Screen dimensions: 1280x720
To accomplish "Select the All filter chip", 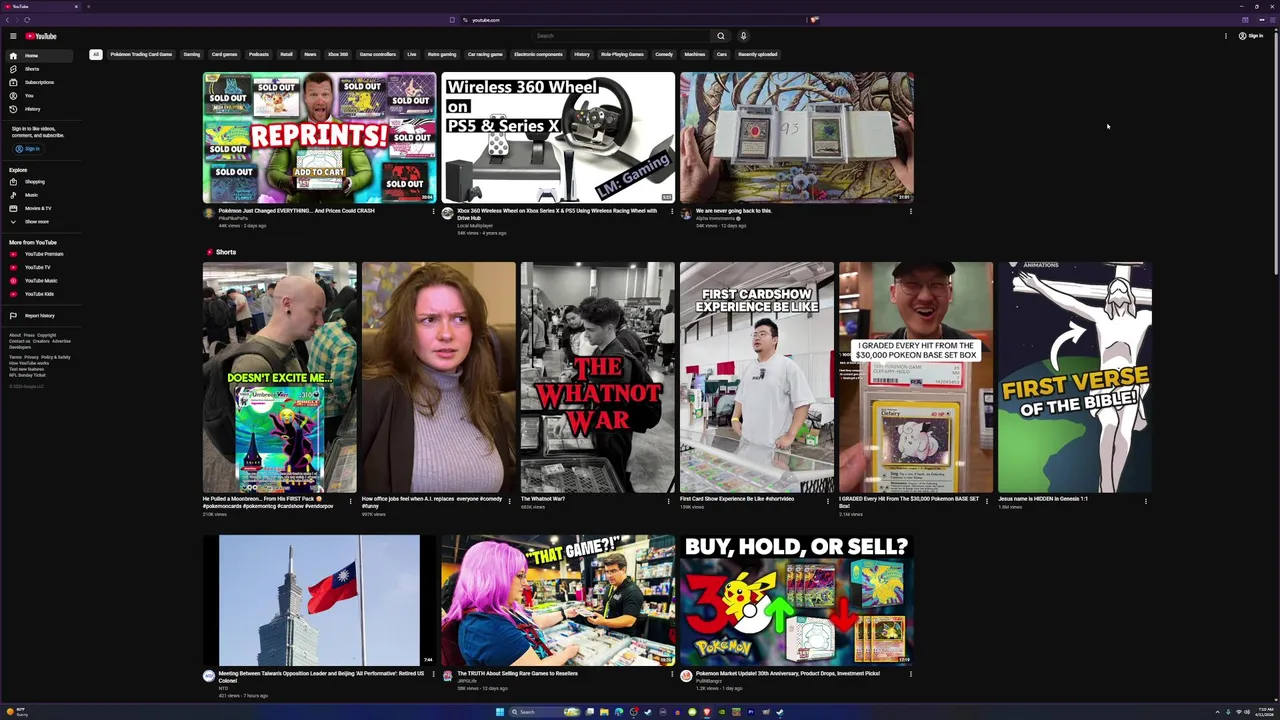I will (96, 54).
